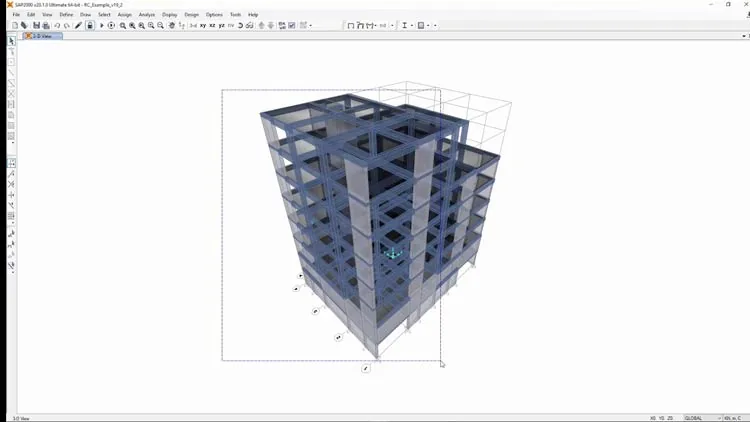
Task: Open the Define menu
Action: (x=66, y=15)
